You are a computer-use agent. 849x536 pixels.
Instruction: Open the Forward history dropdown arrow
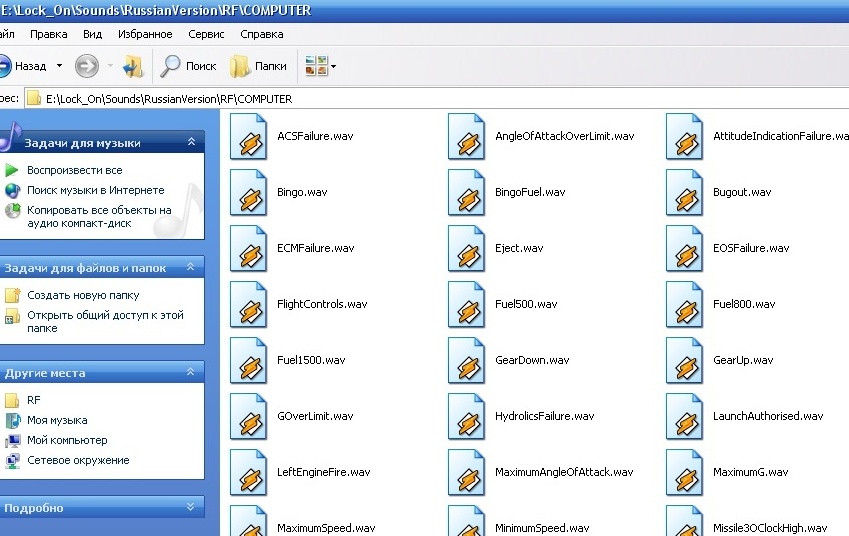pyautogui.click(x=110, y=66)
